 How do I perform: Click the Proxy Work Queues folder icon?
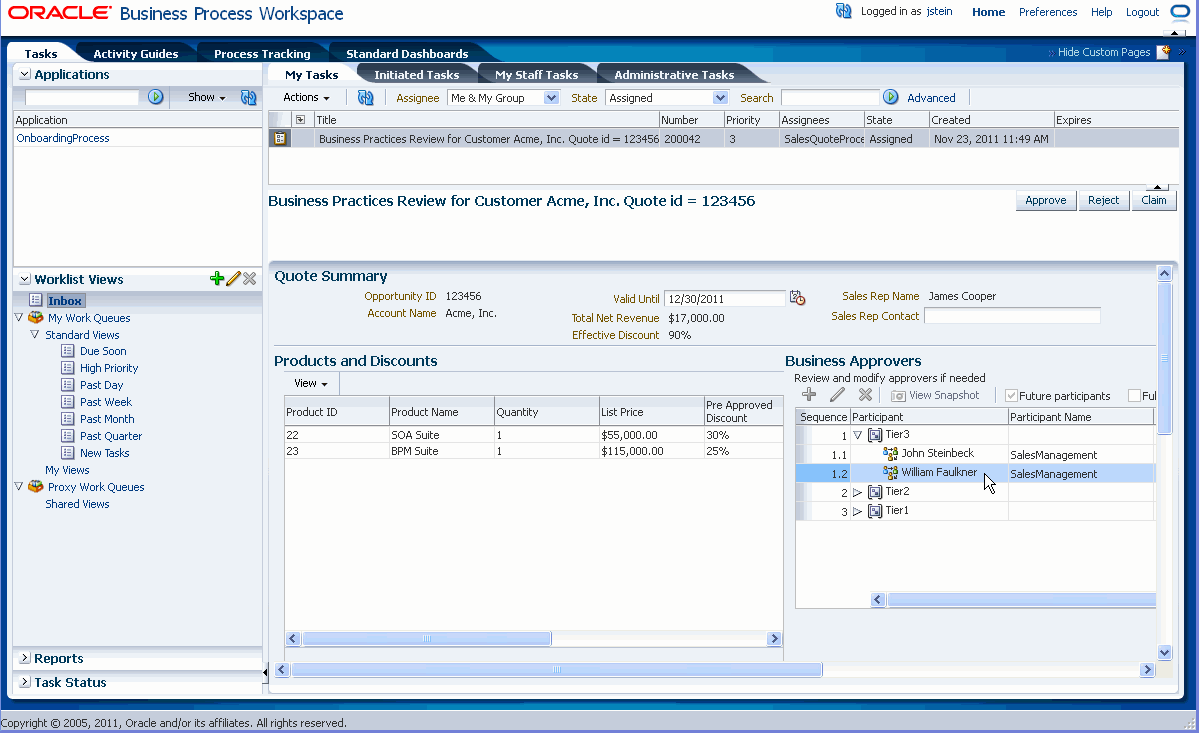[x=36, y=486]
